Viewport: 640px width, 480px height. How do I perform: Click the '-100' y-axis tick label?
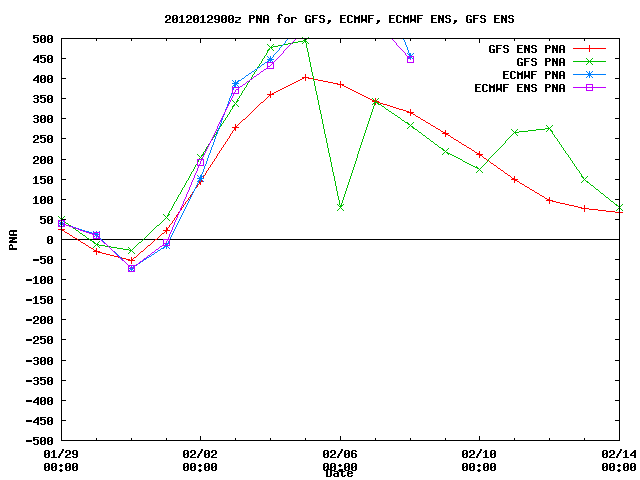[40, 280]
